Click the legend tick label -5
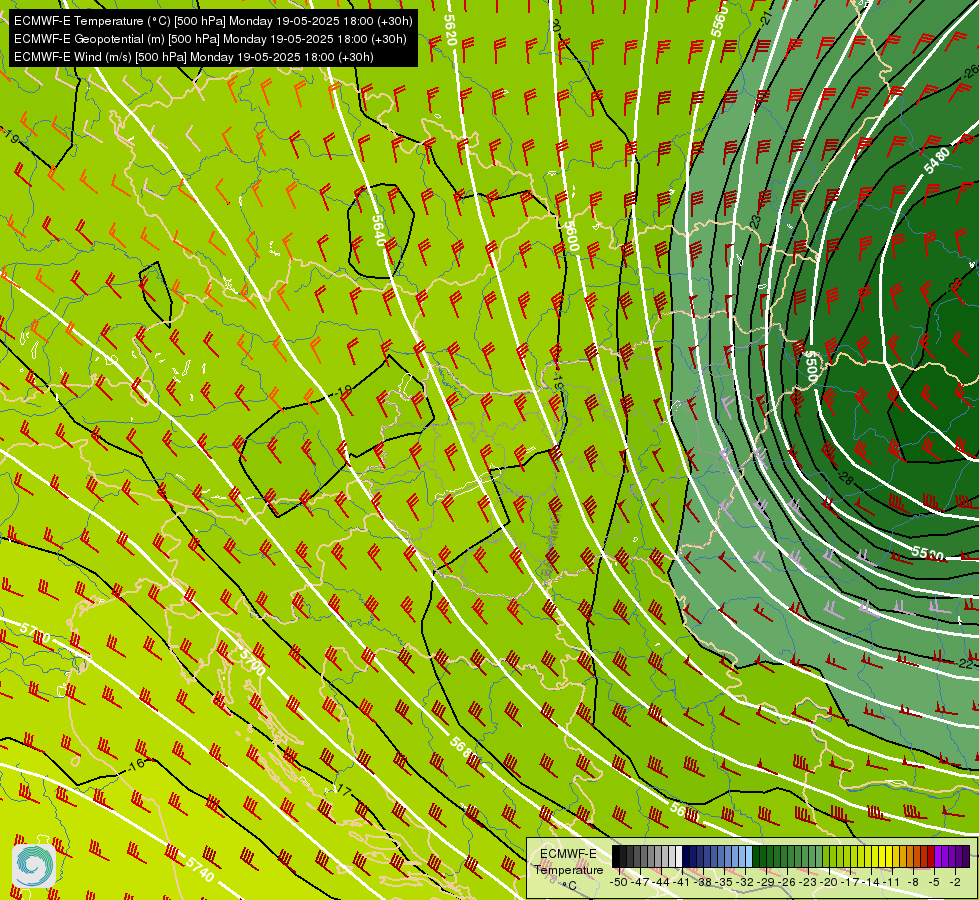 (x=933, y=882)
